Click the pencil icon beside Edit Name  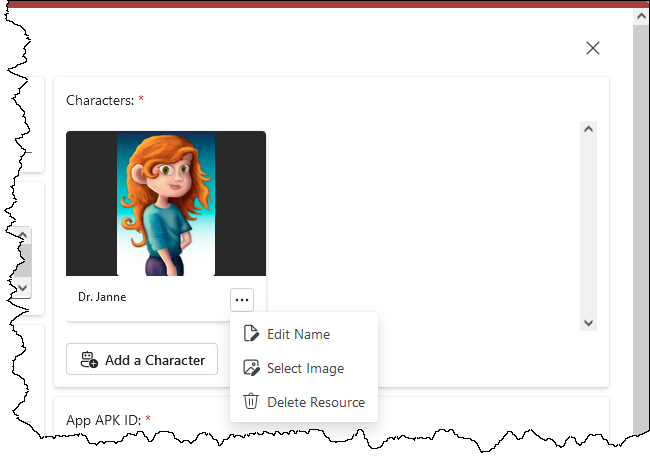point(251,334)
